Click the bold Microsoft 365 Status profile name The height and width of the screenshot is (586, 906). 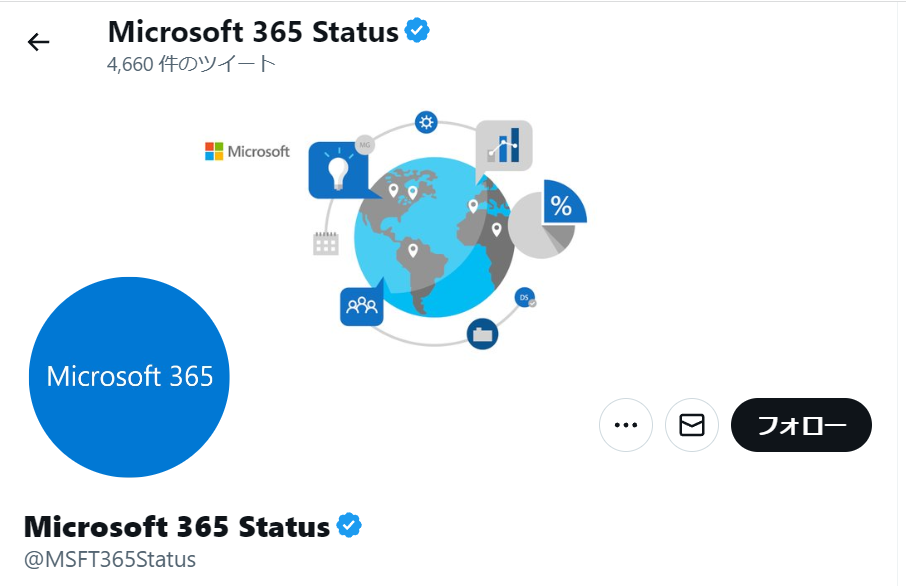pyautogui.click(x=177, y=526)
